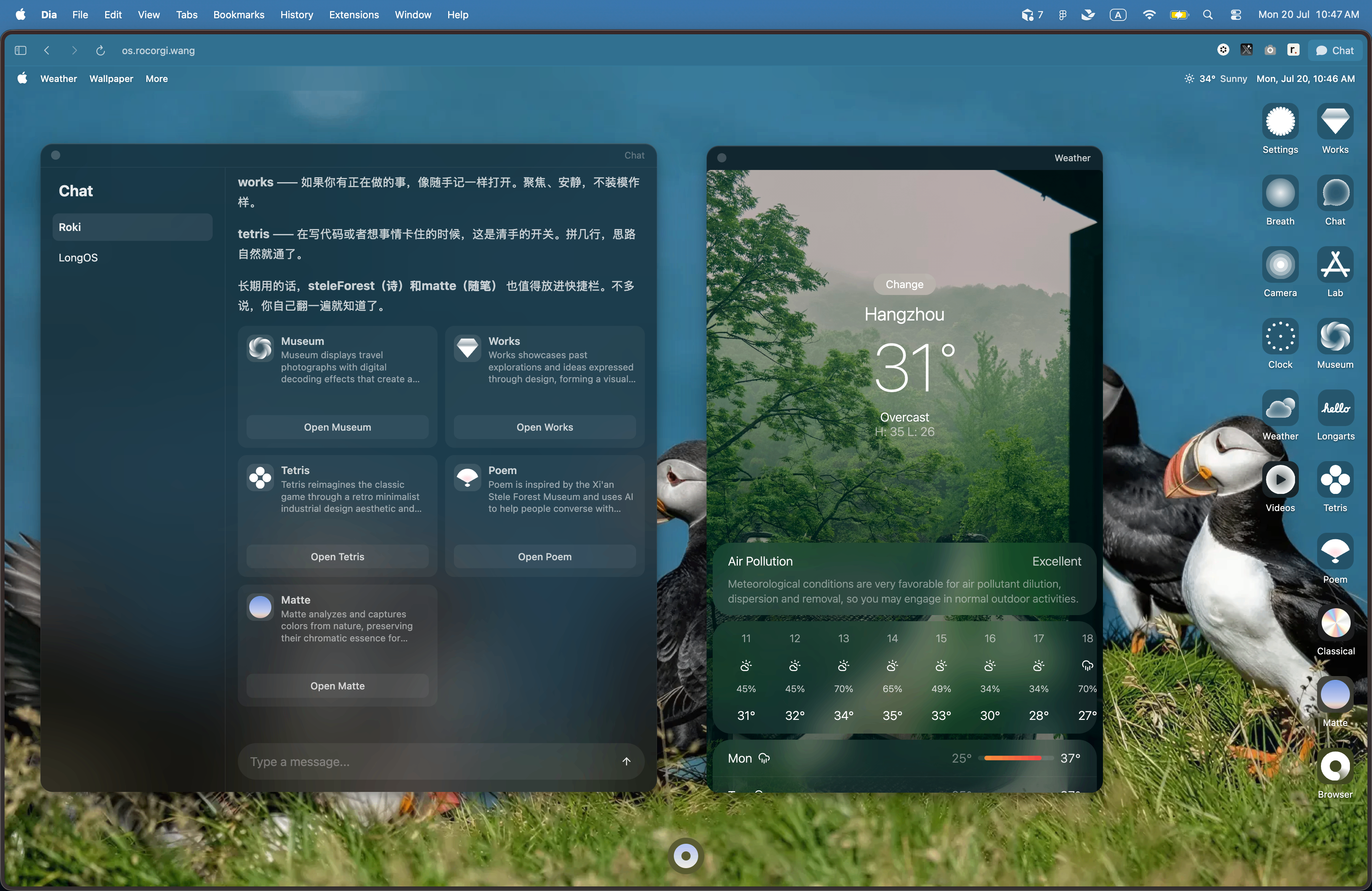1372x891 pixels.
Task: Click Change city button above Hangzhou
Action: [904, 284]
